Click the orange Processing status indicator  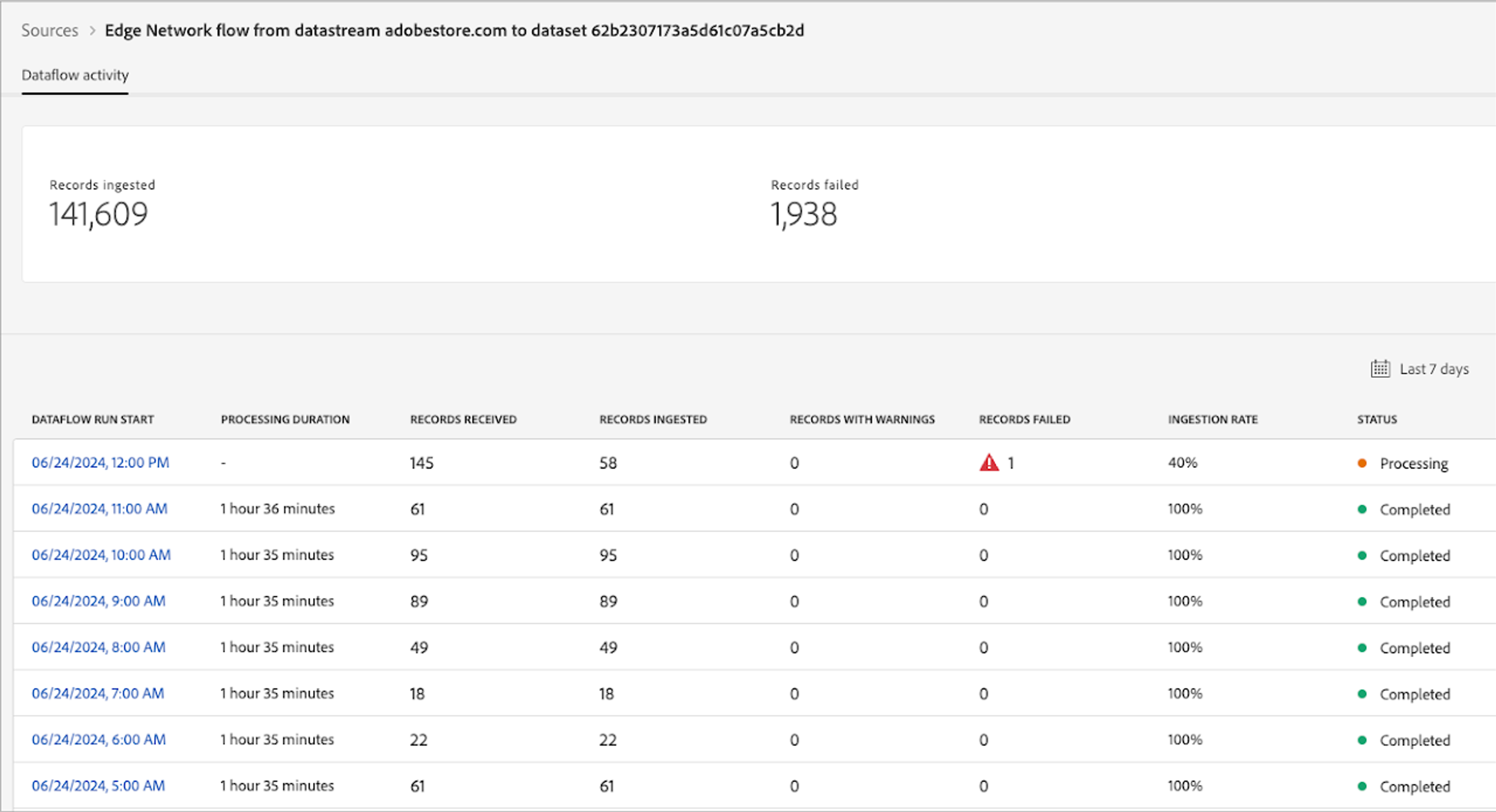pos(1362,463)
